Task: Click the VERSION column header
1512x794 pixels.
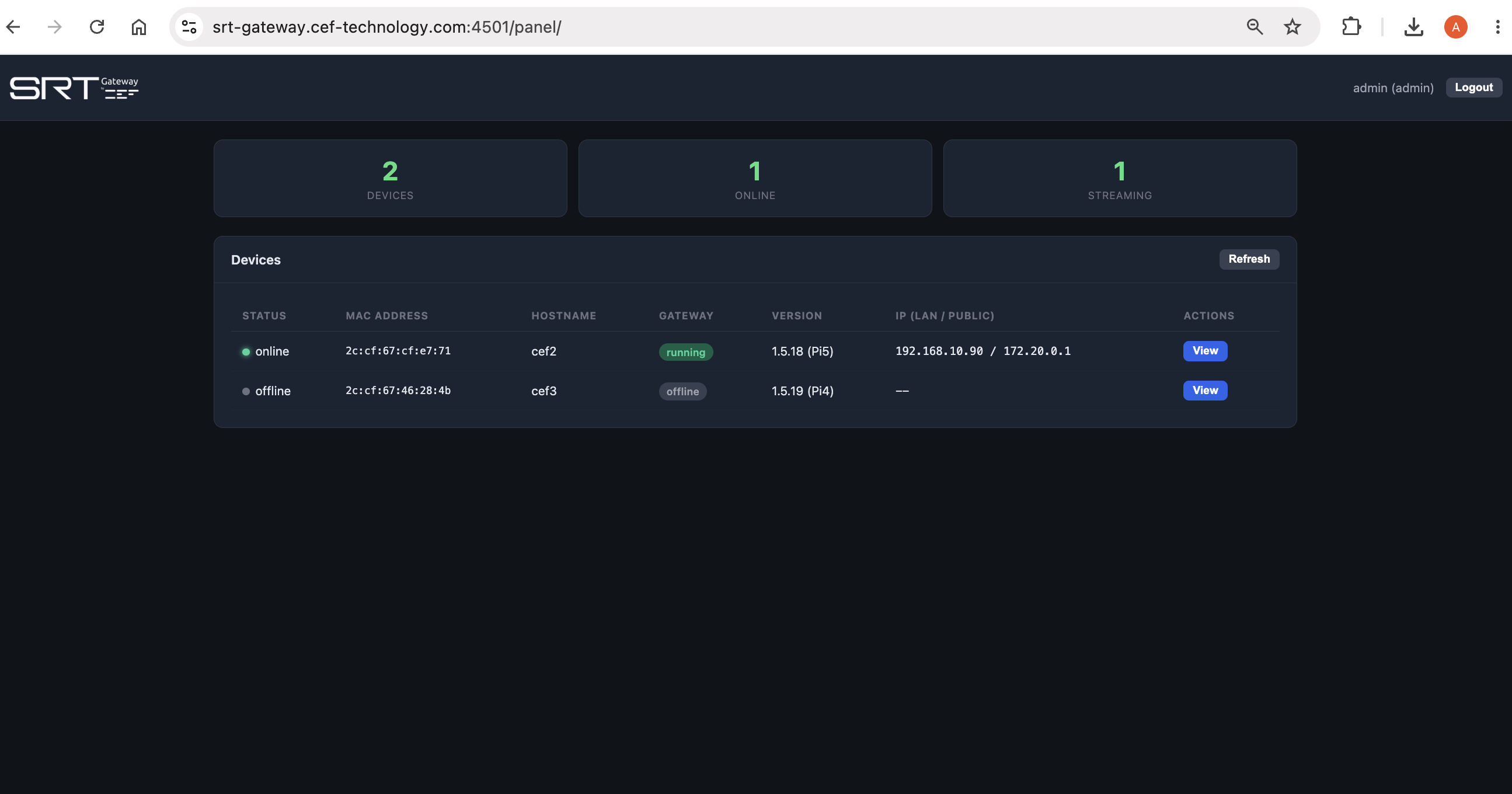Action: [796, 316]
